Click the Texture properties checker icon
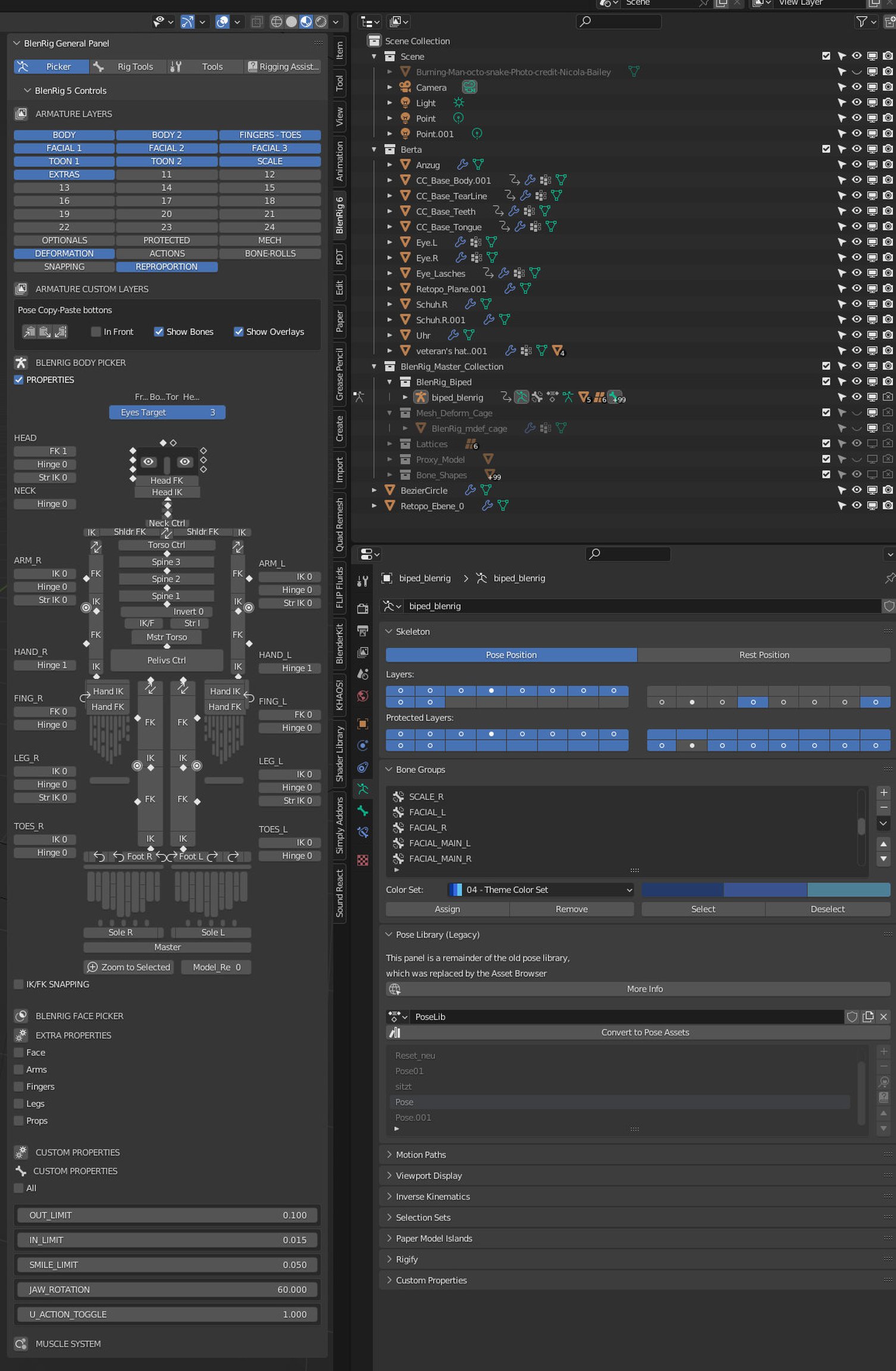896x1371 pixels. pyautogui.click(x=362, y=860)
